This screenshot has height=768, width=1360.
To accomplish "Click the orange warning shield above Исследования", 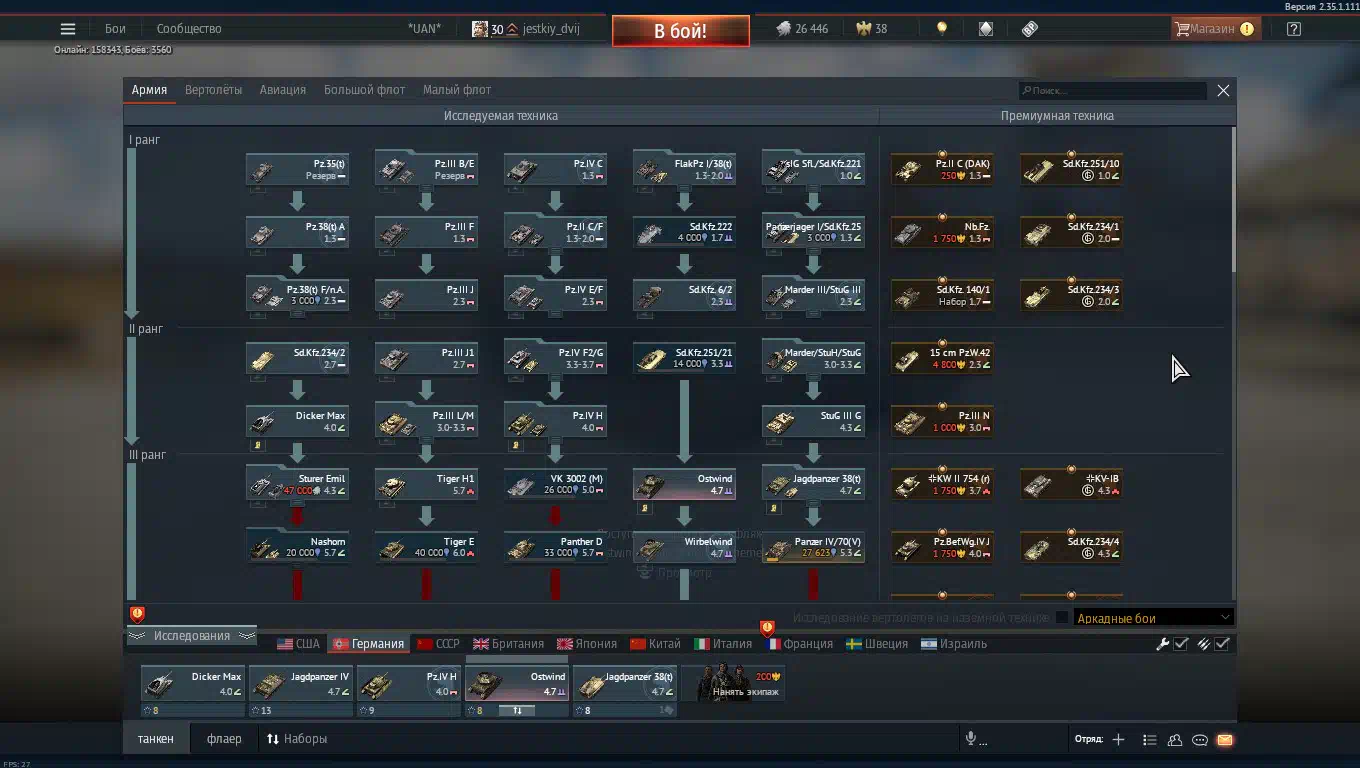I will [137, 615].
